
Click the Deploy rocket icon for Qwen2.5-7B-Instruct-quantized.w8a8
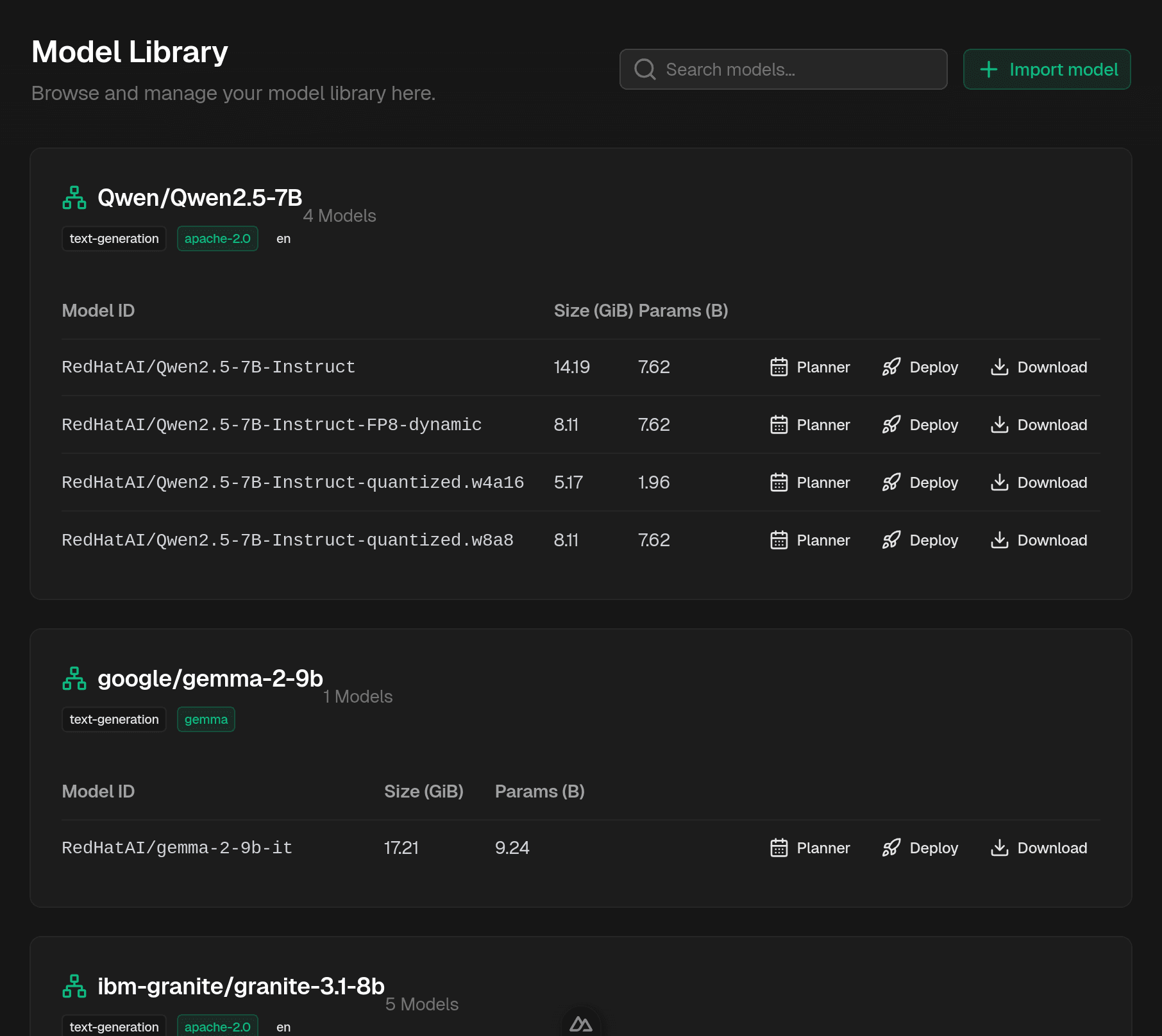tap(891, 540)
